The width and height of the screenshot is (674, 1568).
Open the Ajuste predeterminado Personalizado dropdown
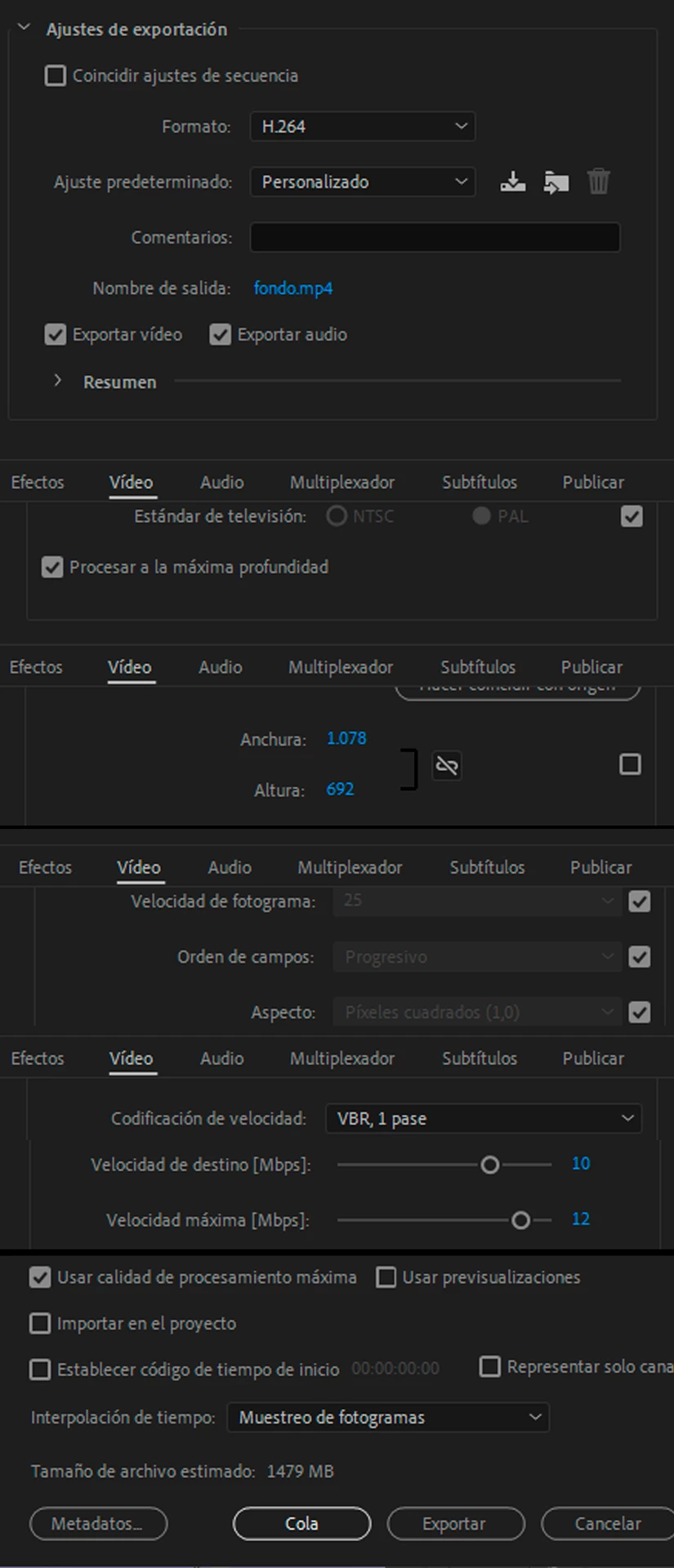363,181
